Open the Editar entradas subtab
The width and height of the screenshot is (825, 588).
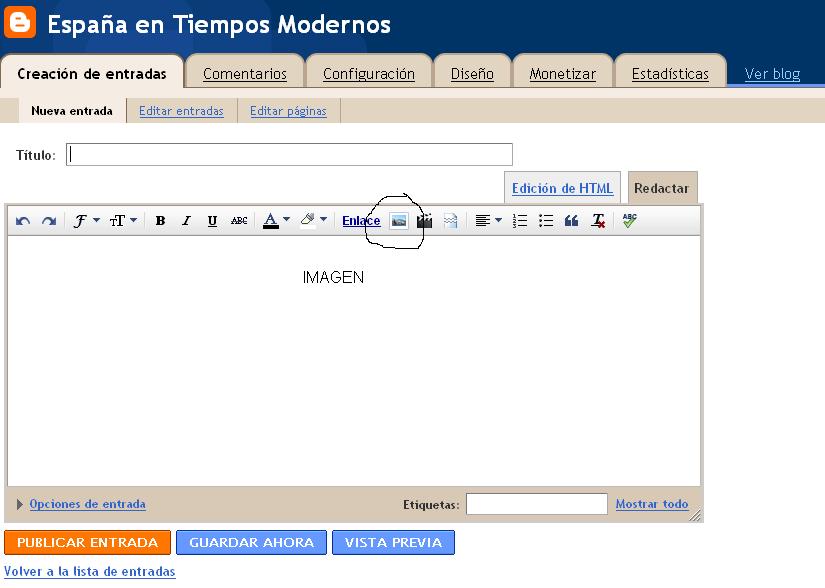point(181,111)
